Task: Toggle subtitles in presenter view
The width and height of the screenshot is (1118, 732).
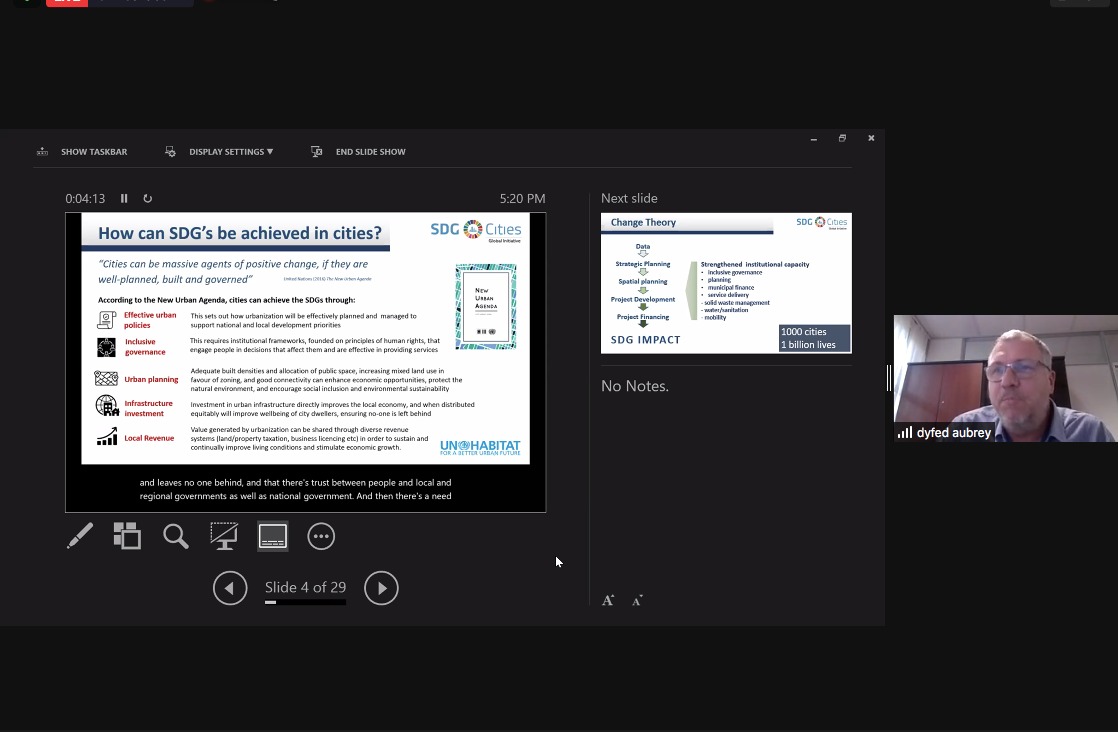Action: point(272,536)
